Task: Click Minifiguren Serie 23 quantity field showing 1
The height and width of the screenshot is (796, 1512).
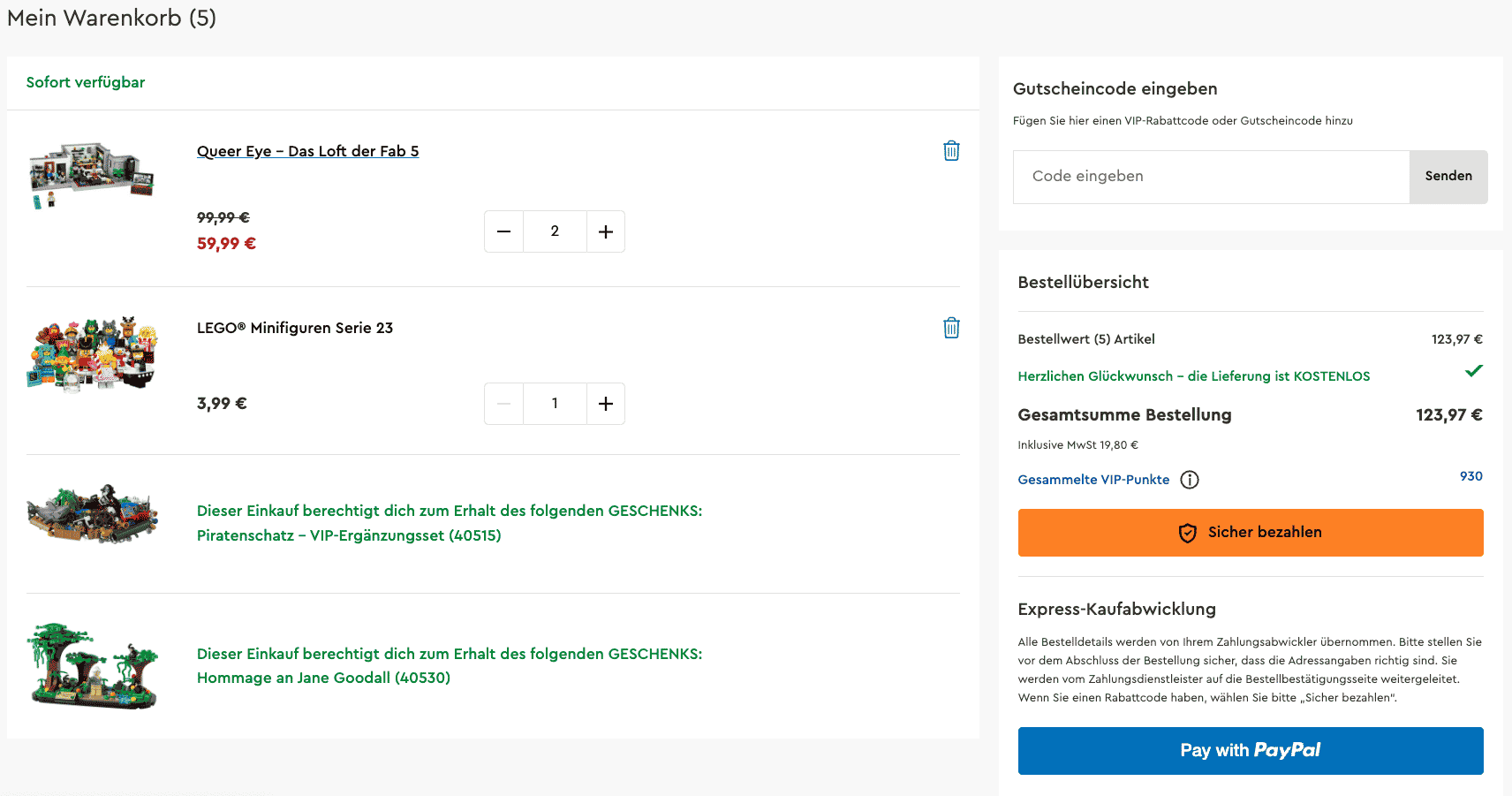Action: [555, 404]
